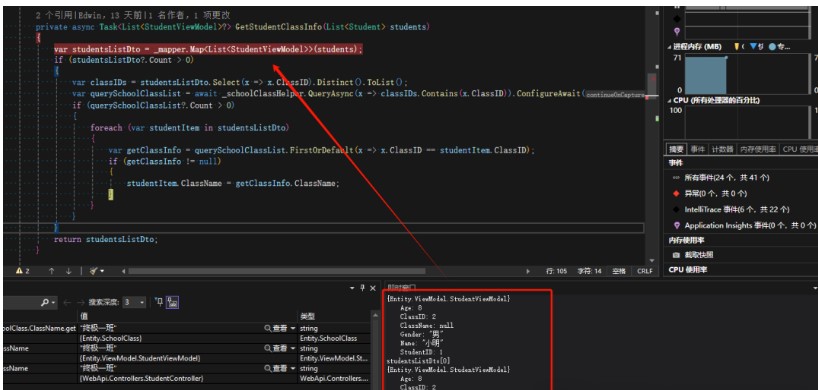Click the CRLF line ending indicator
The height and width of the screenshot is (390, 818).
pos(645,271)
